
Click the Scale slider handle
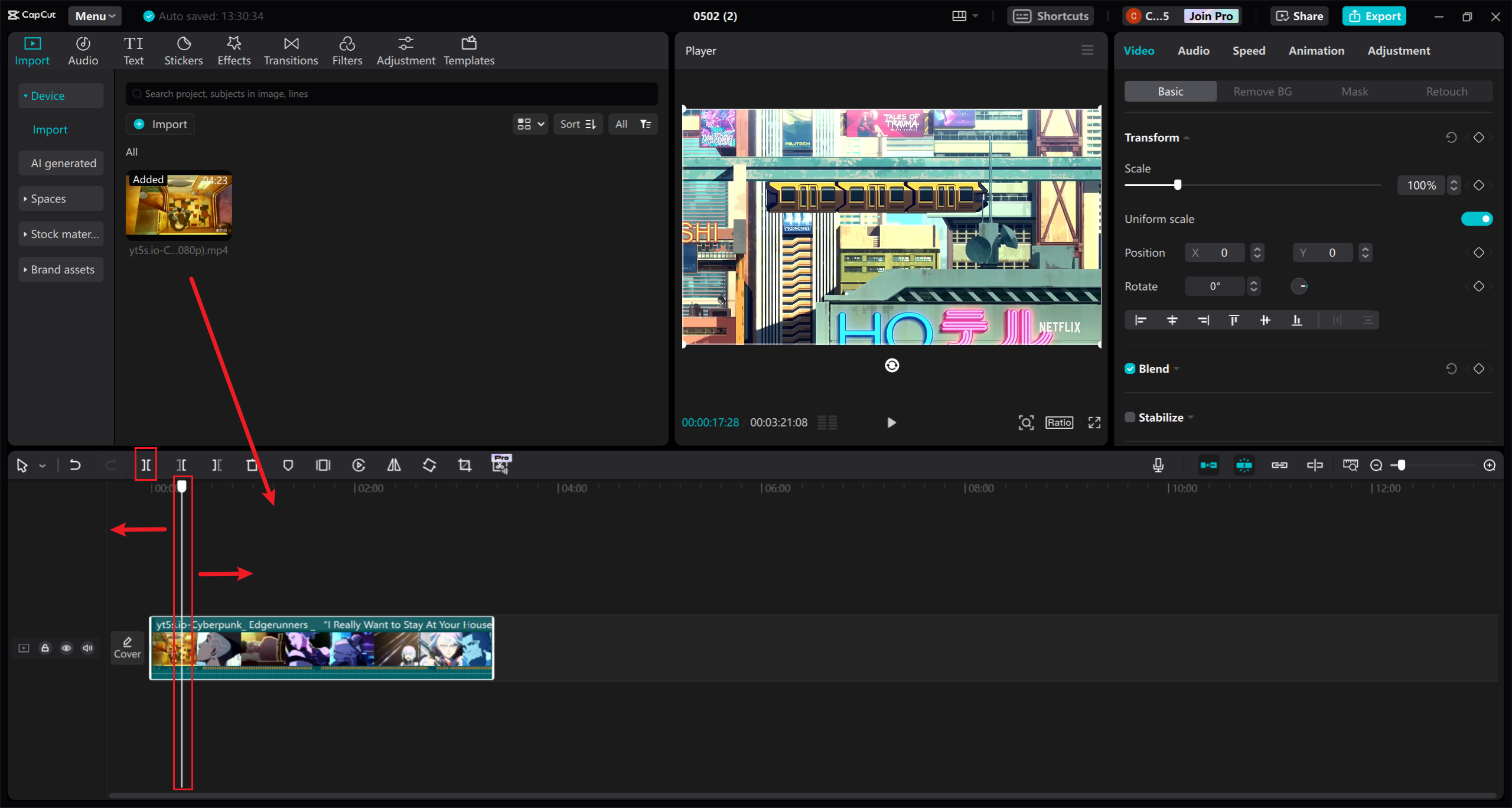pyautogui.click(x=1178, y=185)
